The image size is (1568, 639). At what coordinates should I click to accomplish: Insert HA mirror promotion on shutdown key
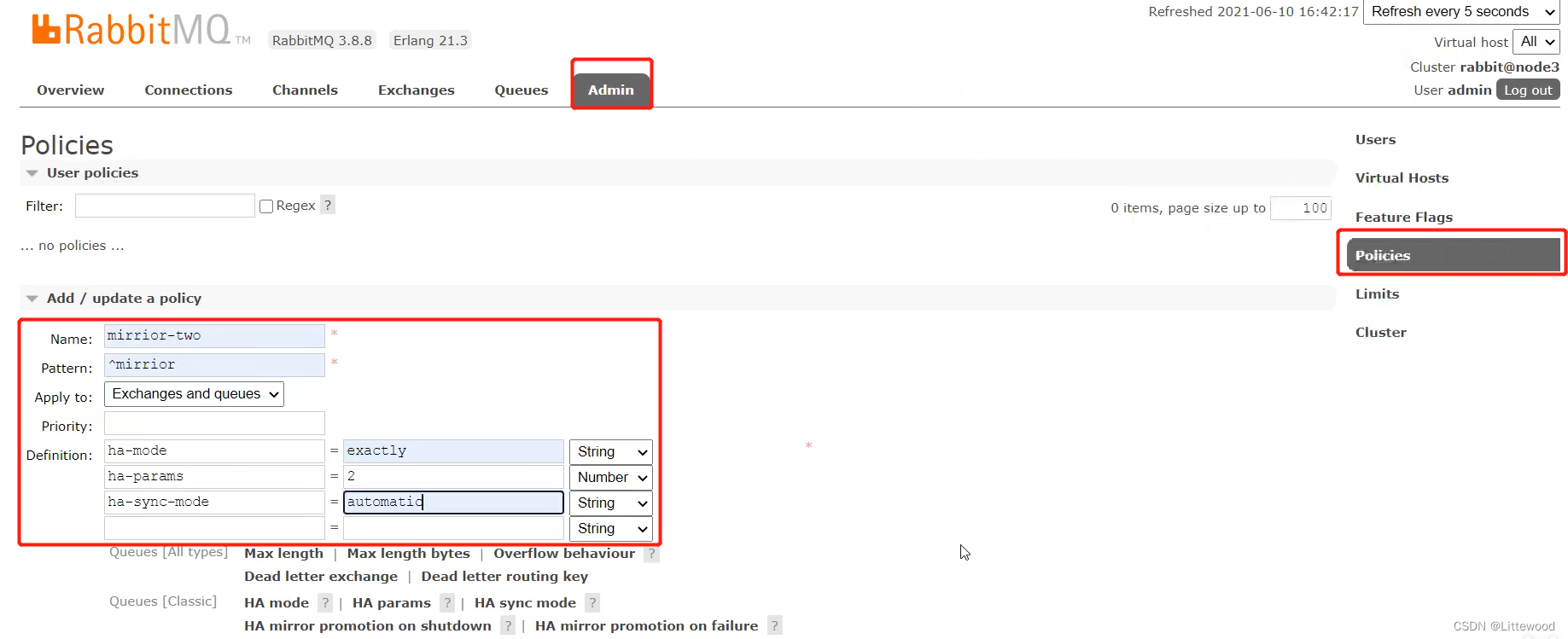point(368,626)
